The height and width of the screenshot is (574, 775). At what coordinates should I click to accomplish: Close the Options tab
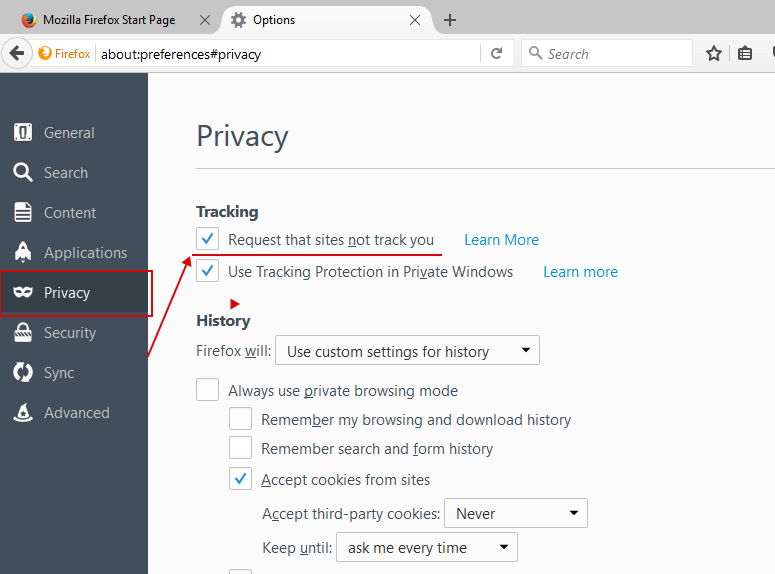tap(415, 20)
